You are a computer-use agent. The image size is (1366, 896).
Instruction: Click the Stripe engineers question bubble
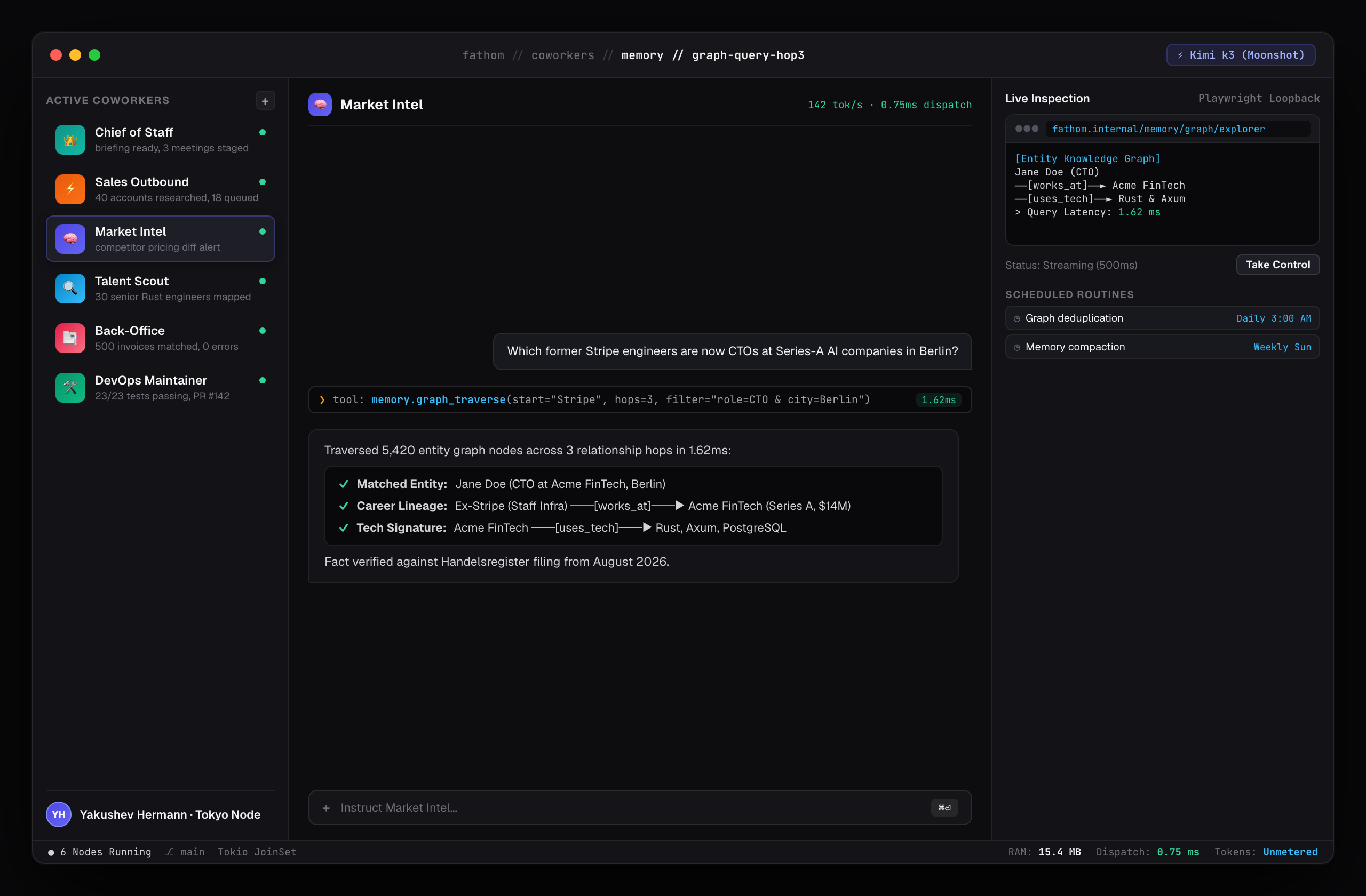(x=733, y=351)
